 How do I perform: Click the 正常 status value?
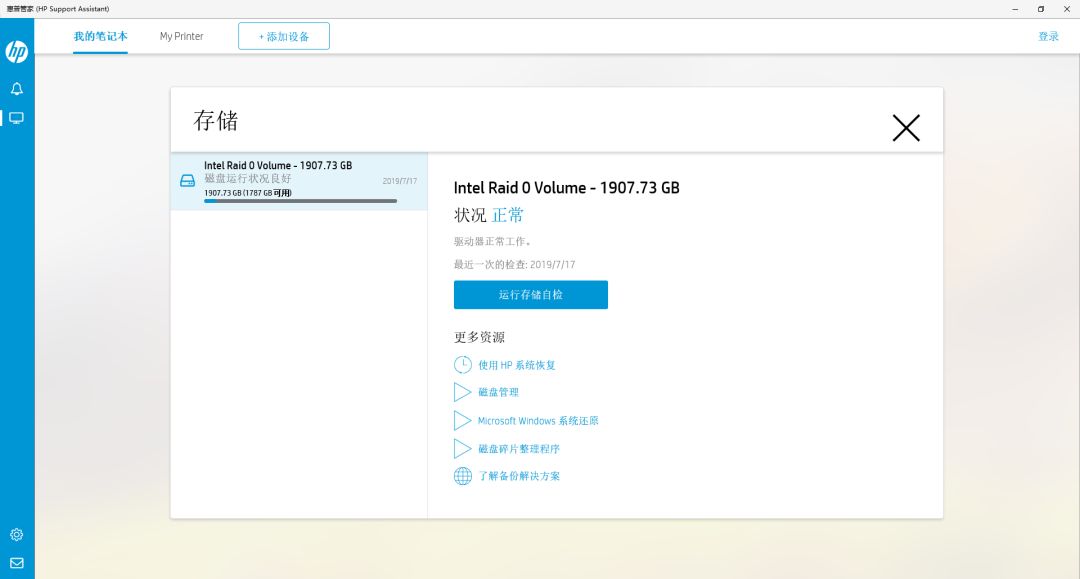click(508, 215)
